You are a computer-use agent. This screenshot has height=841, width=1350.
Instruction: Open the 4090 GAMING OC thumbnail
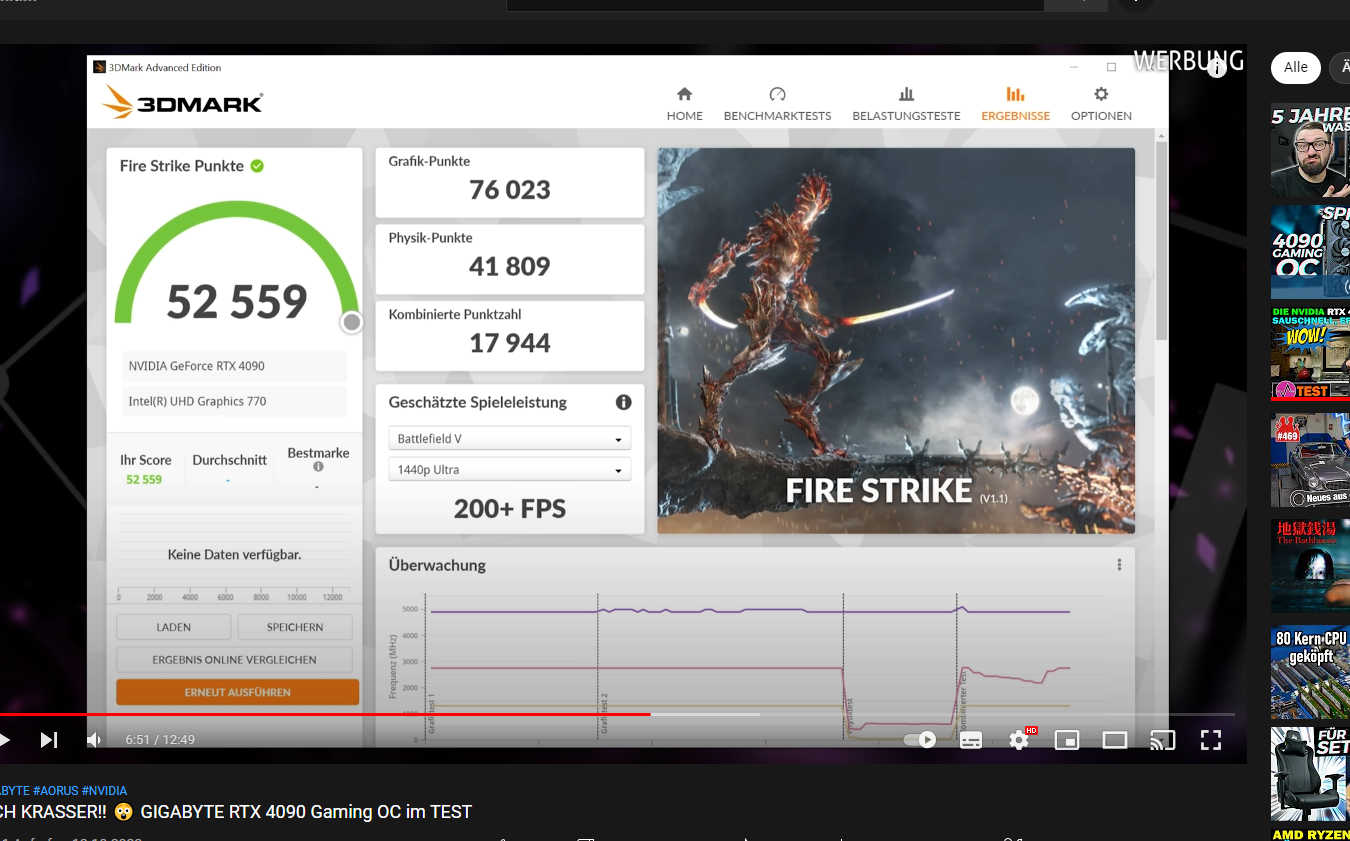pyautogui.click(x=1310, y=252)
